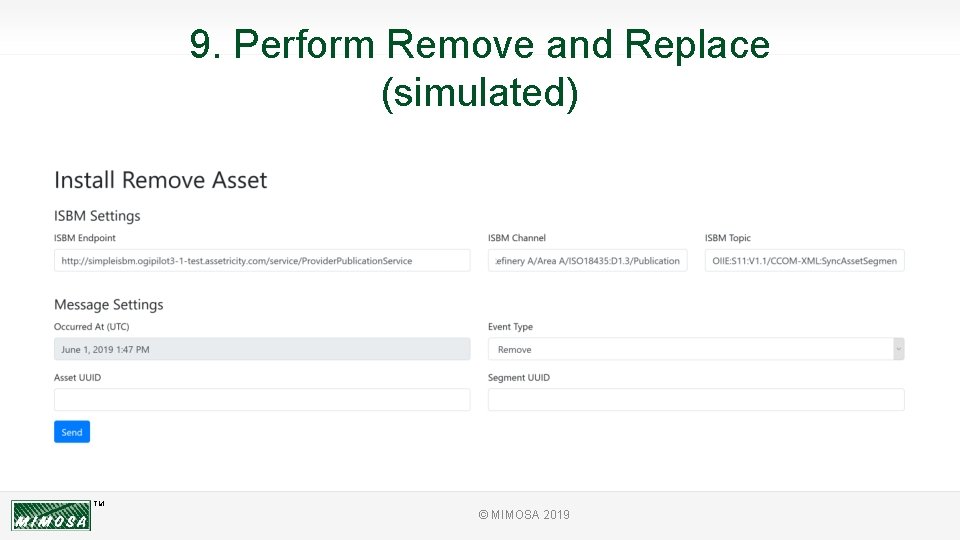Click the Event Type dropdown arrow
This screenshot has width=960, height=540.
[x=898, y=349]
